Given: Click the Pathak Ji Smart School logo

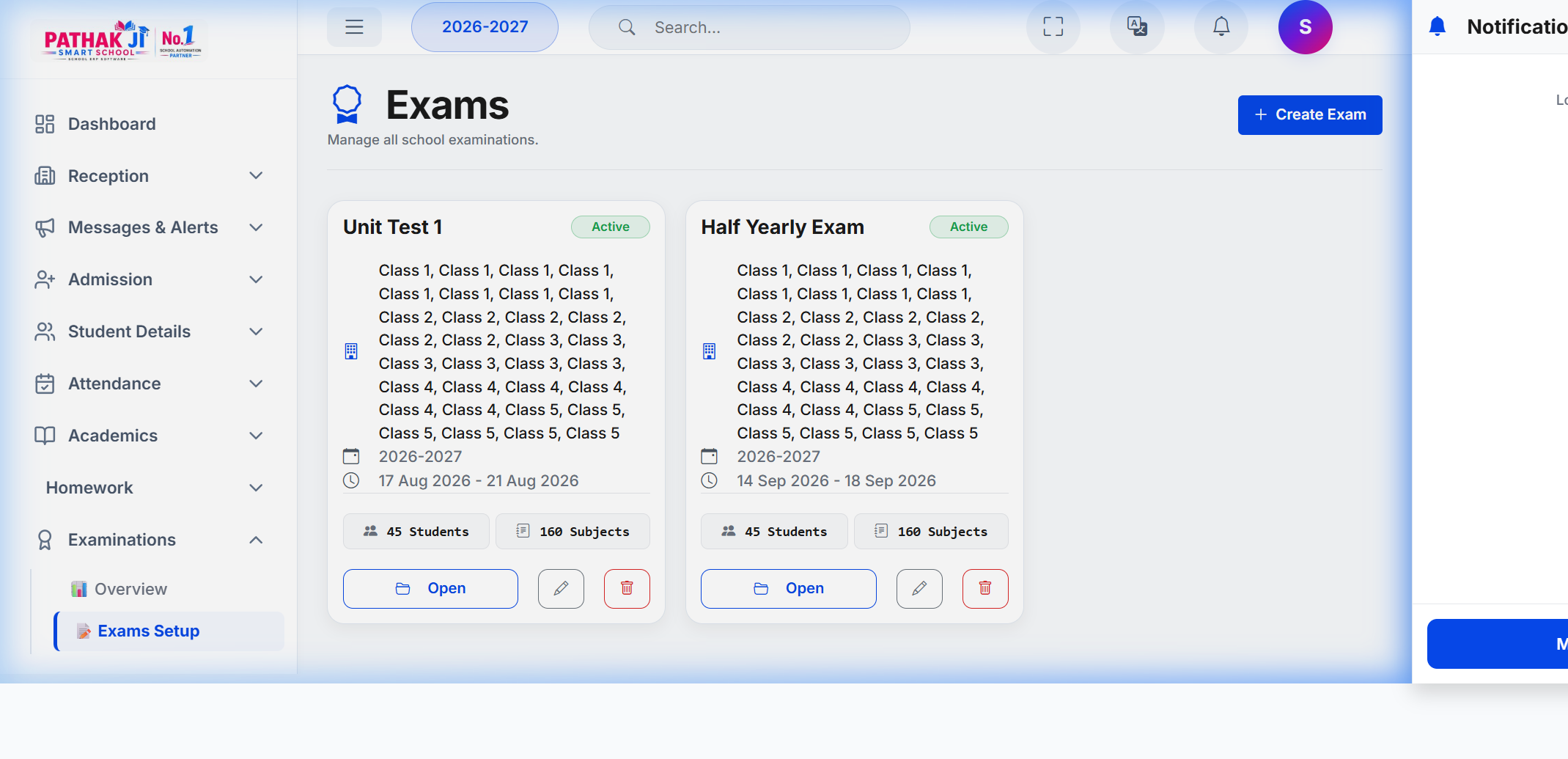Looking at the screenshot, I should coord(122,40).
